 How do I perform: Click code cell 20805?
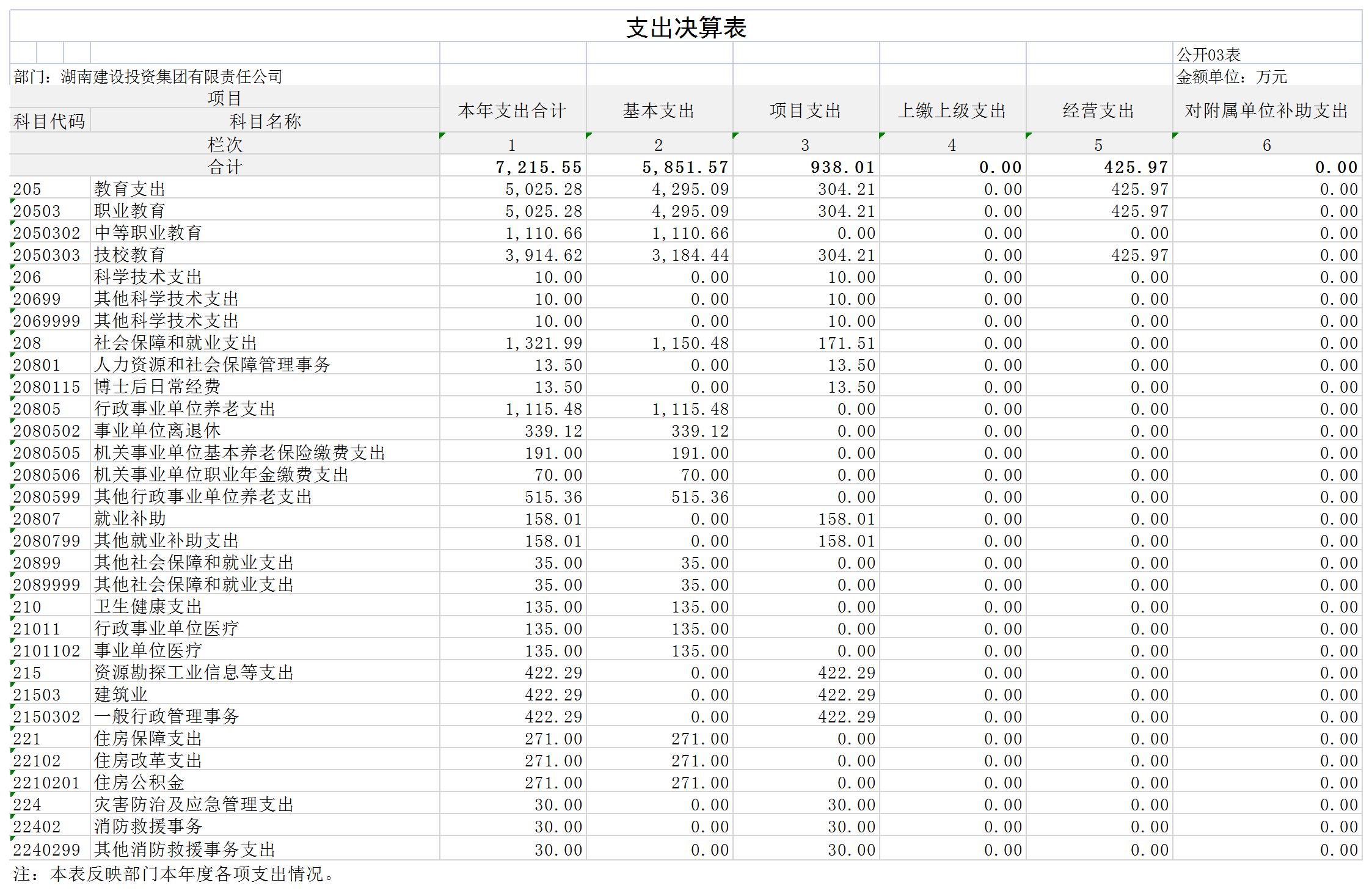click(x=49, y=409)
